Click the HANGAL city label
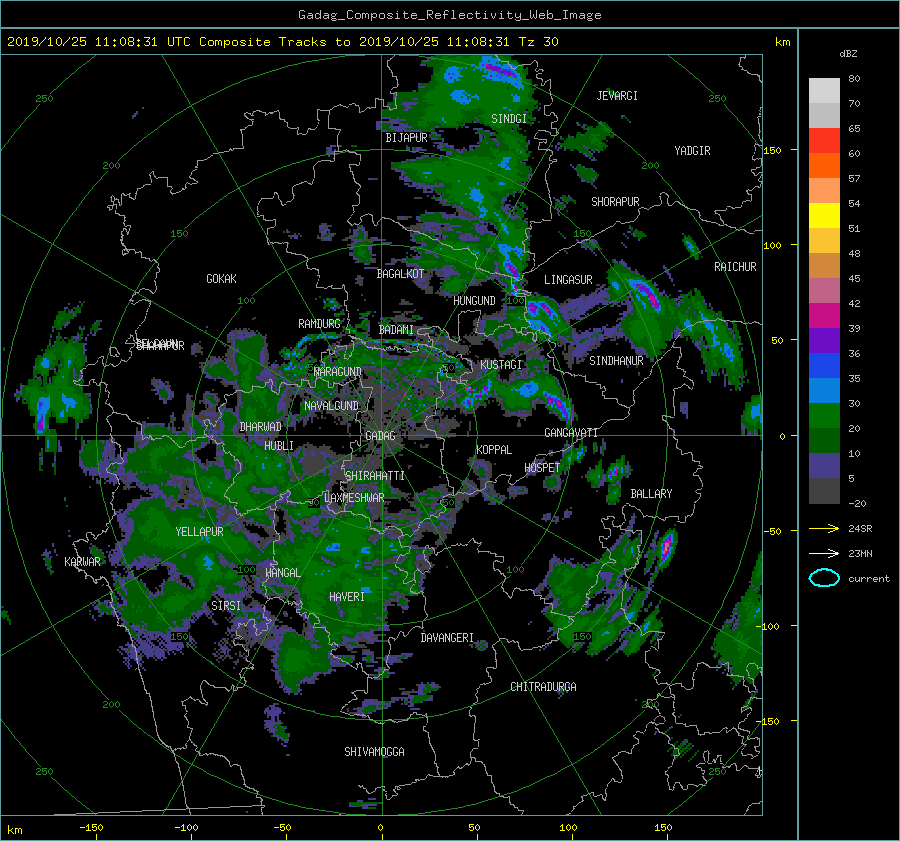Viewport: 900px width, 841px height. pyautogui.click(x=282, y=573)
